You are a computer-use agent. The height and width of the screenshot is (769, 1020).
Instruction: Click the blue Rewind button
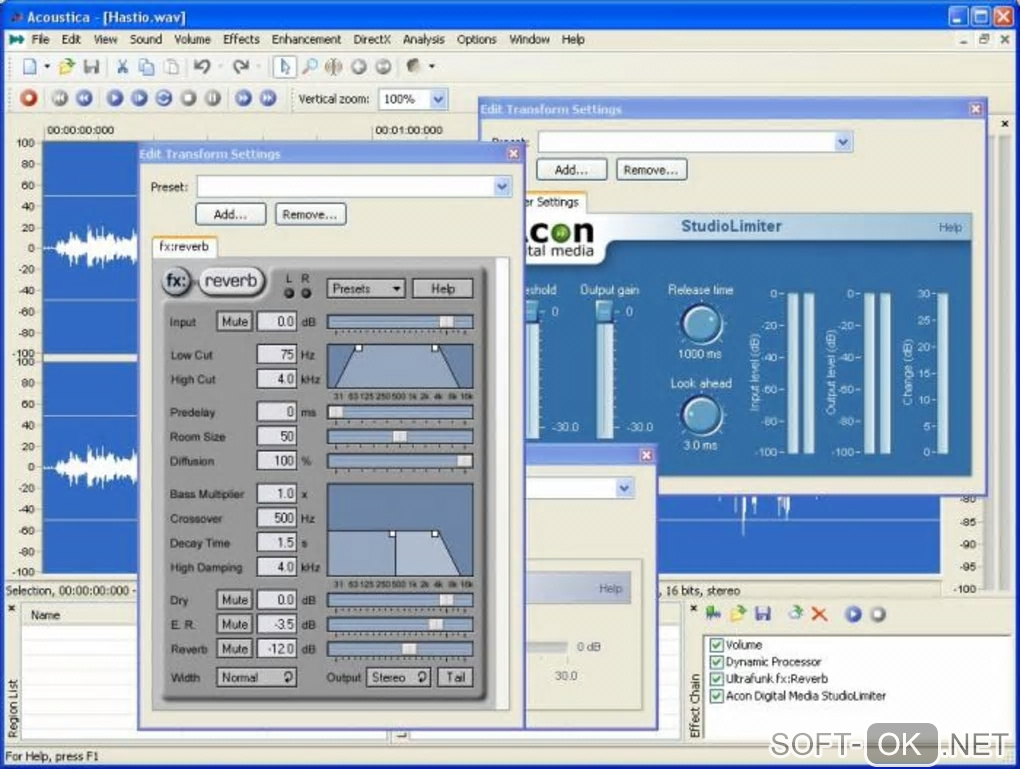(85, 98)
